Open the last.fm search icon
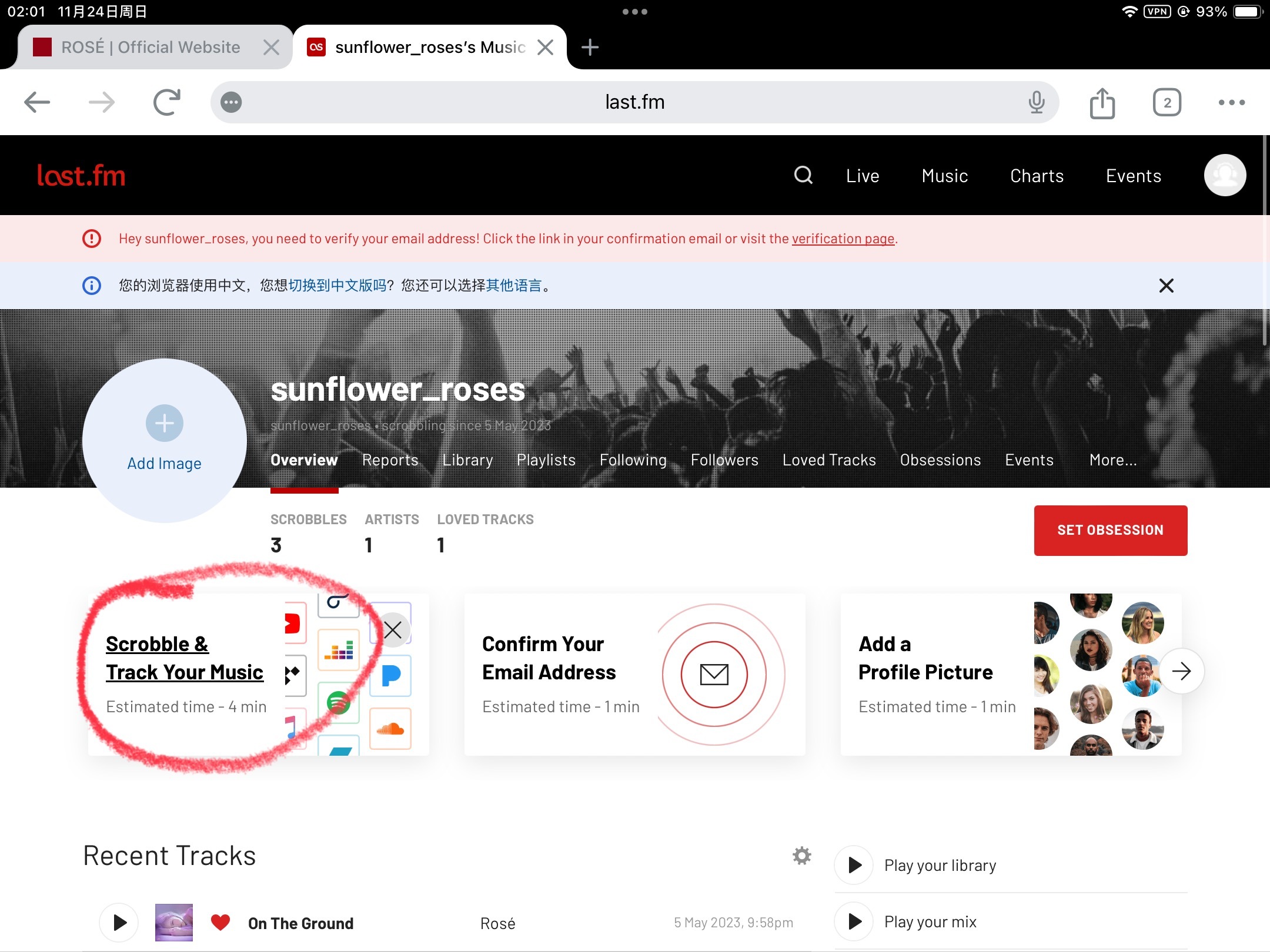Screen dimensions: 1270x952 click(x=803, y=175)
